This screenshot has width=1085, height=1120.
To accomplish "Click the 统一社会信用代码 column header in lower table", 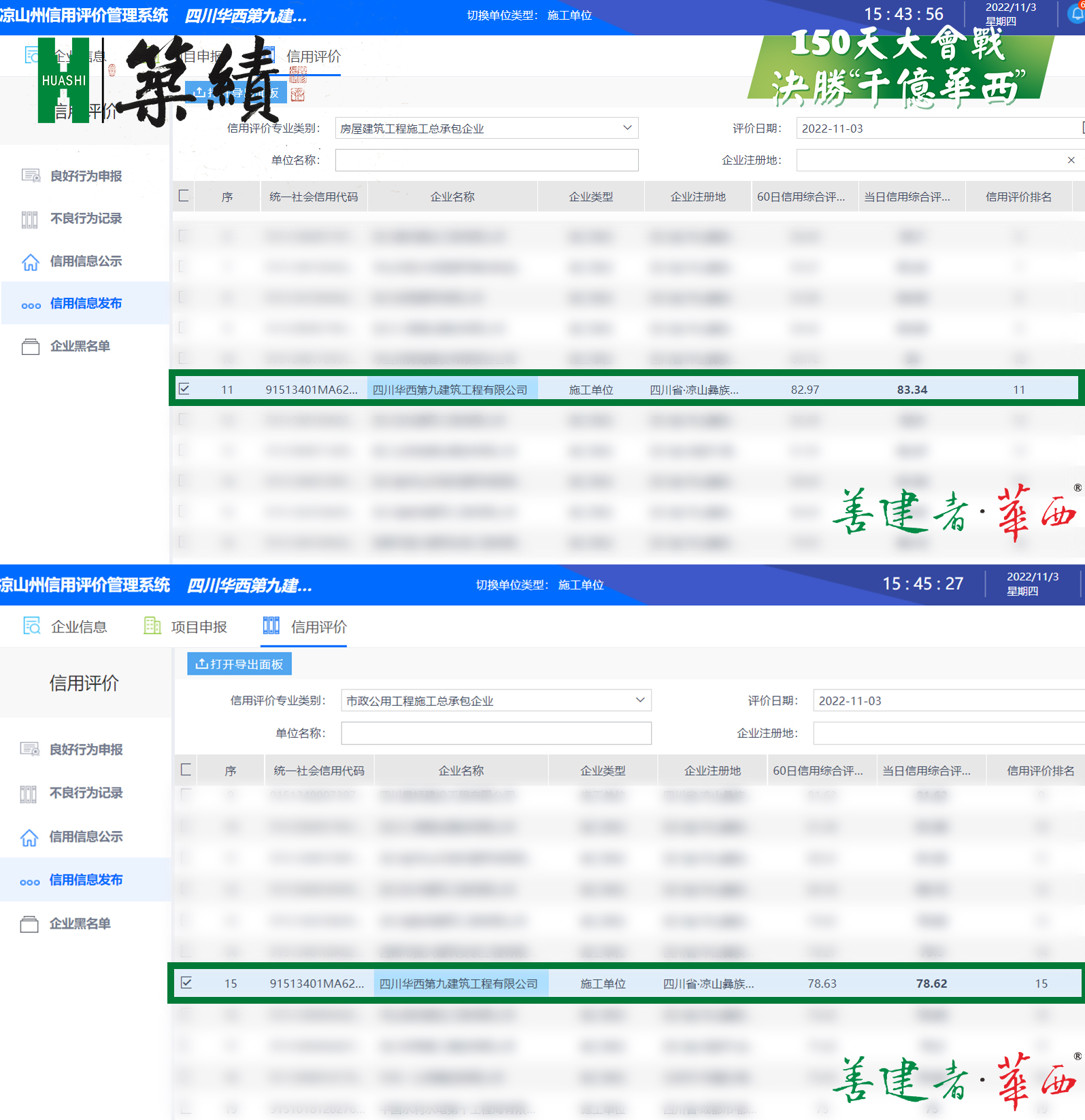I will pos(319,770).
